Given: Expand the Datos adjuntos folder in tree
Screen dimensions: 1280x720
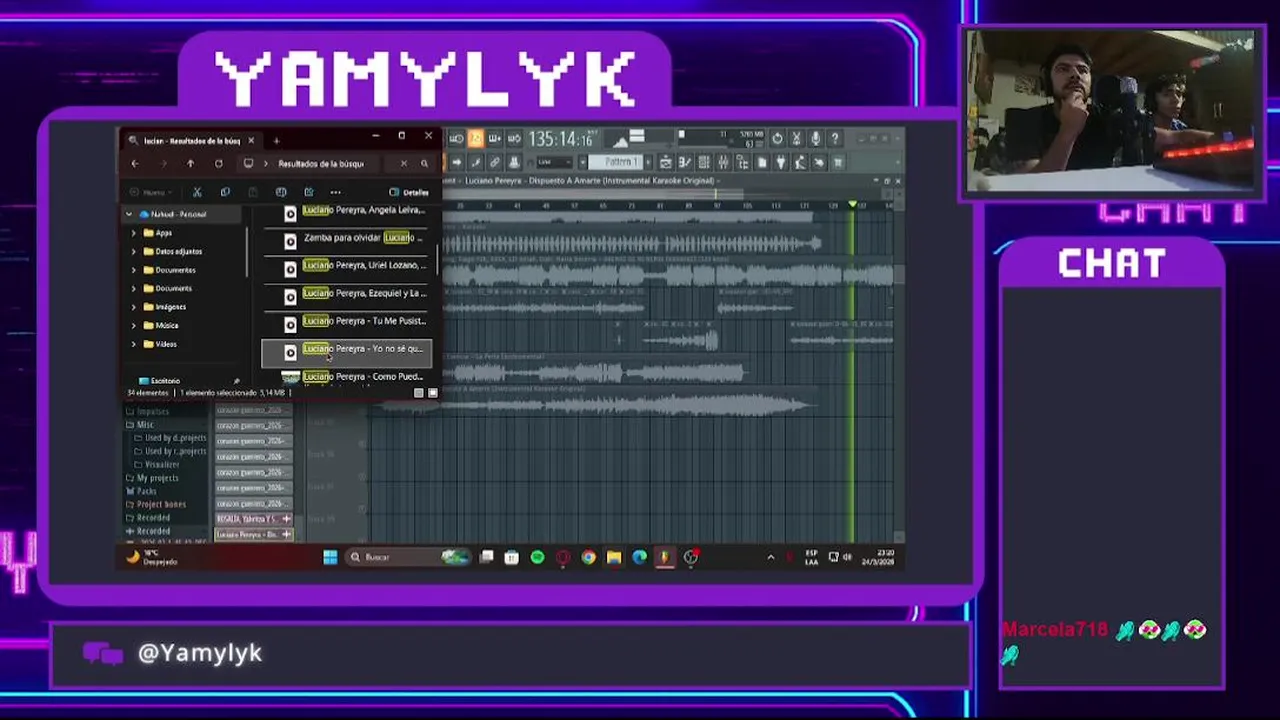Looking at the screenshot, I should click(x=134, y=251).
